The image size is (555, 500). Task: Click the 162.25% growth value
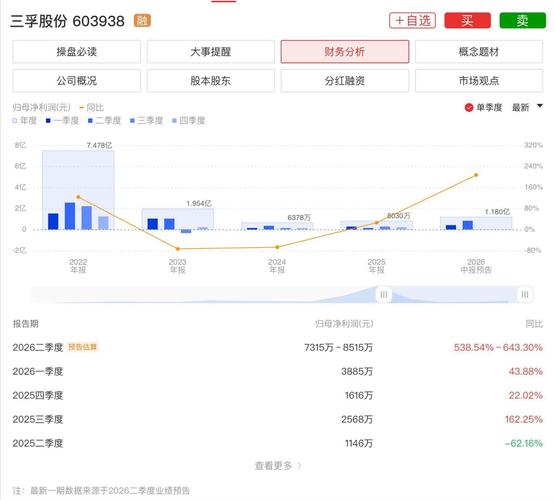524,420
